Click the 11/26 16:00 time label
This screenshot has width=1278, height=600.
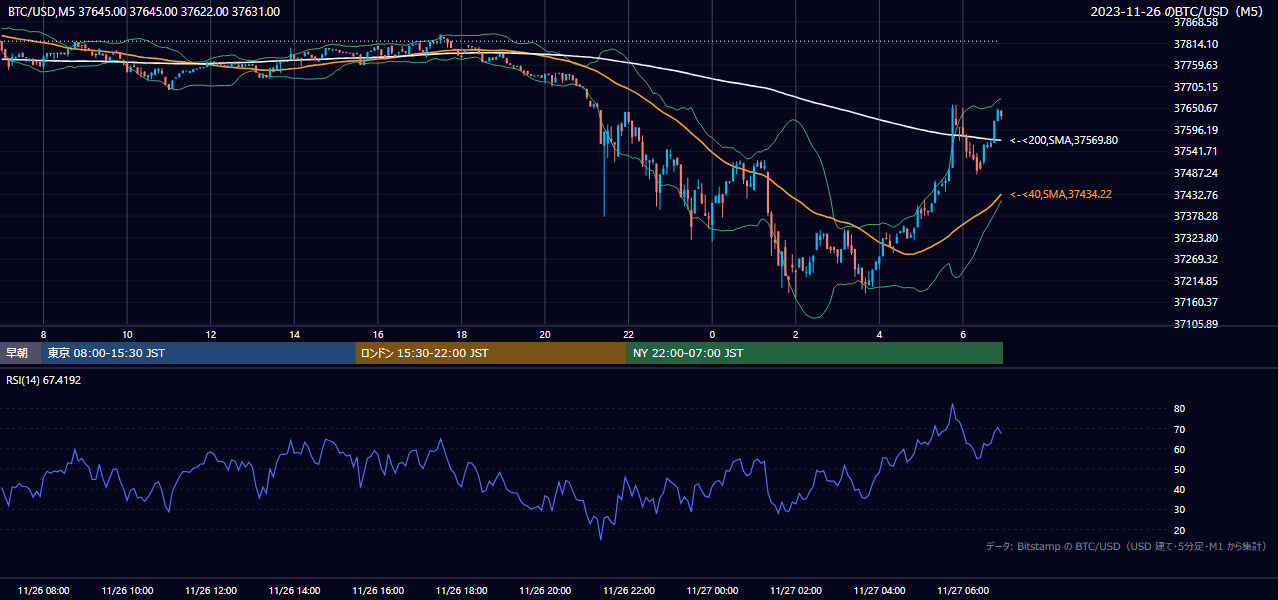point(378,591)
